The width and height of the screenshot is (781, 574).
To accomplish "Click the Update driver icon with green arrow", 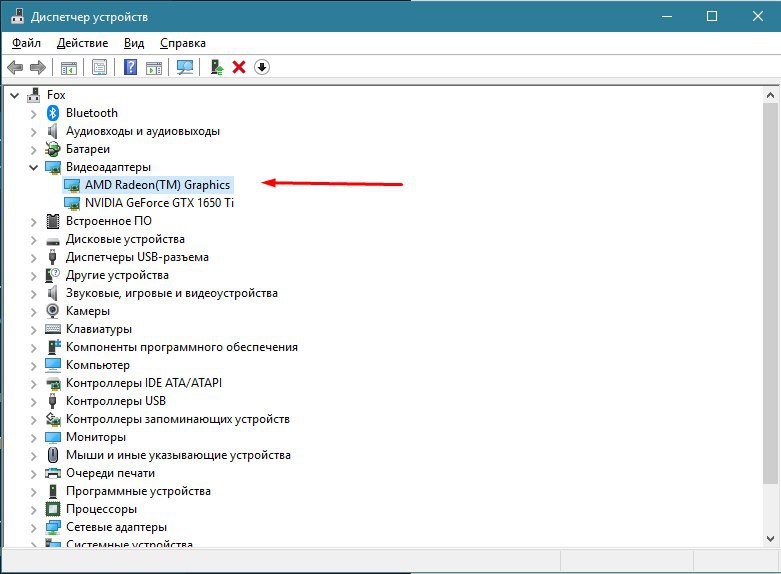I will pos(217,67).
